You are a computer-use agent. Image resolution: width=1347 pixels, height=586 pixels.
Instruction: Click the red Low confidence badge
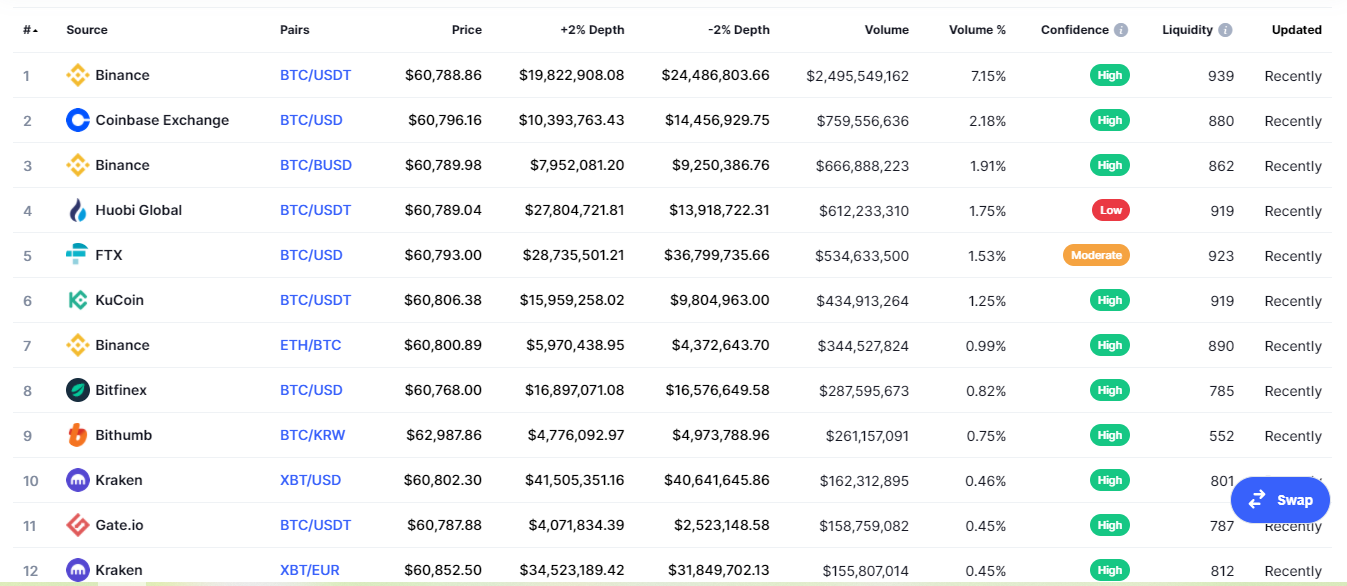coord(1110,210)
